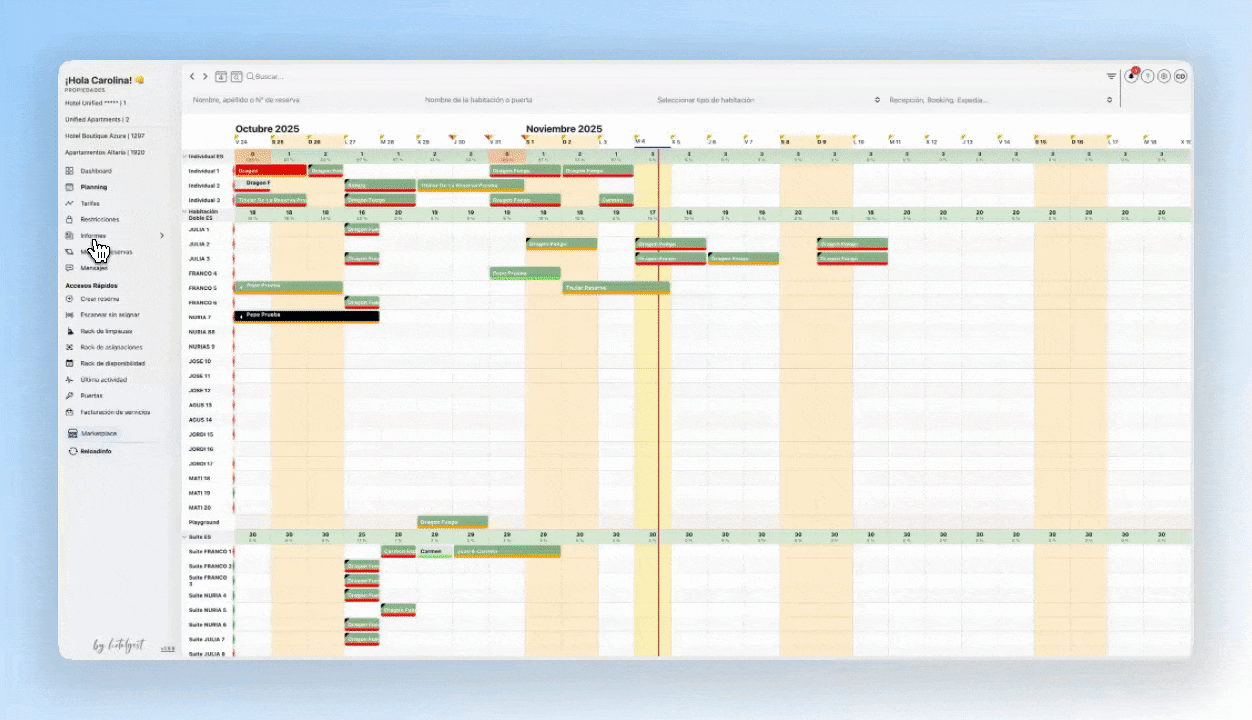The width and height of the screenshot is (1252, 720).
Task: Click the Crear reserva plus icon
Action: pos(69,298)
